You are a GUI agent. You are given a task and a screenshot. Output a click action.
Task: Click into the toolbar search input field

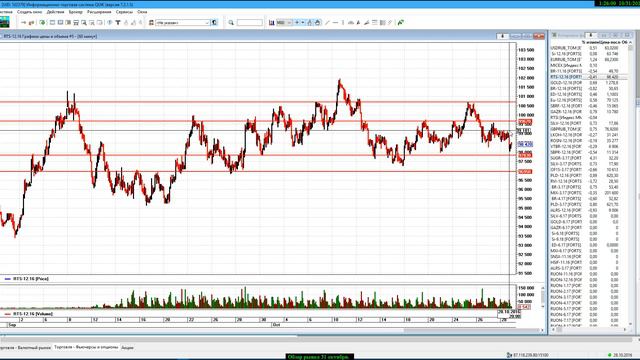click(x=249, y=23)
